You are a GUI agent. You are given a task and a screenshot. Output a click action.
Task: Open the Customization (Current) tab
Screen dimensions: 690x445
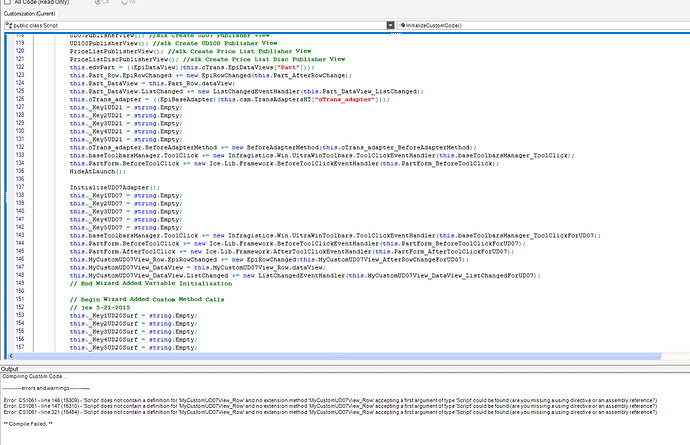pos(29,14)
